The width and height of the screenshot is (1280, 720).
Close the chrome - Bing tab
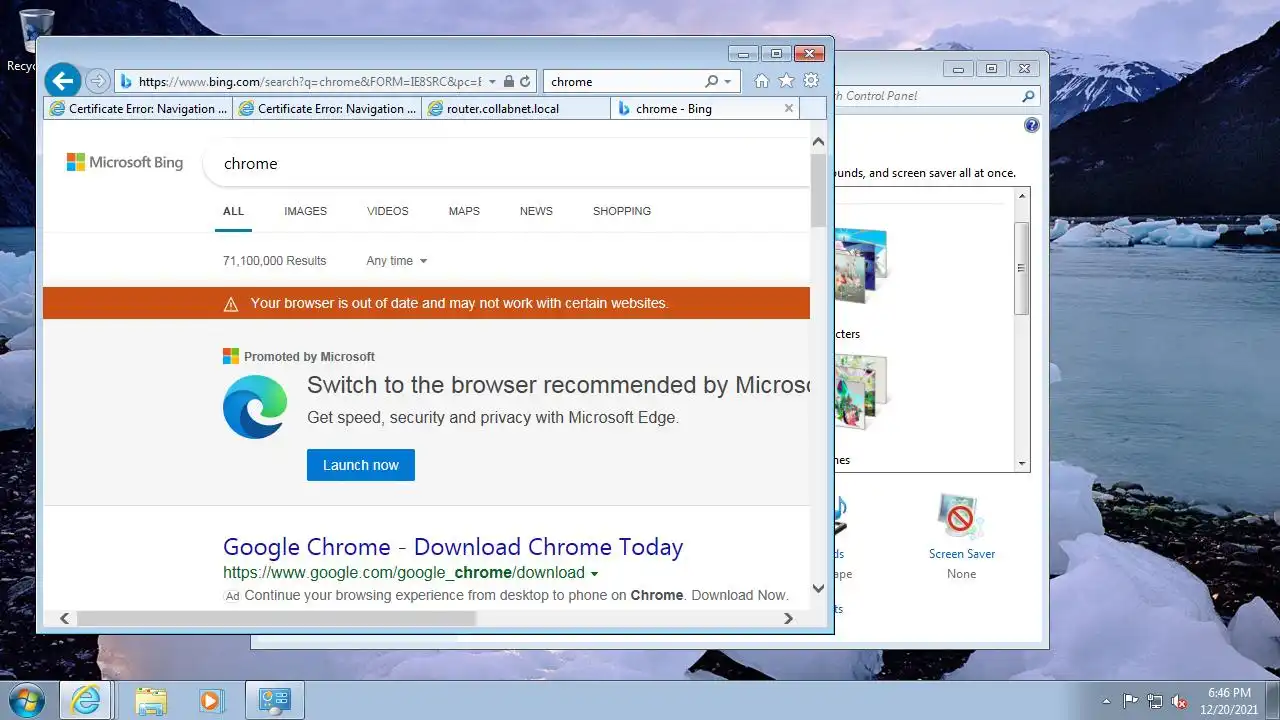click(789, 108)
